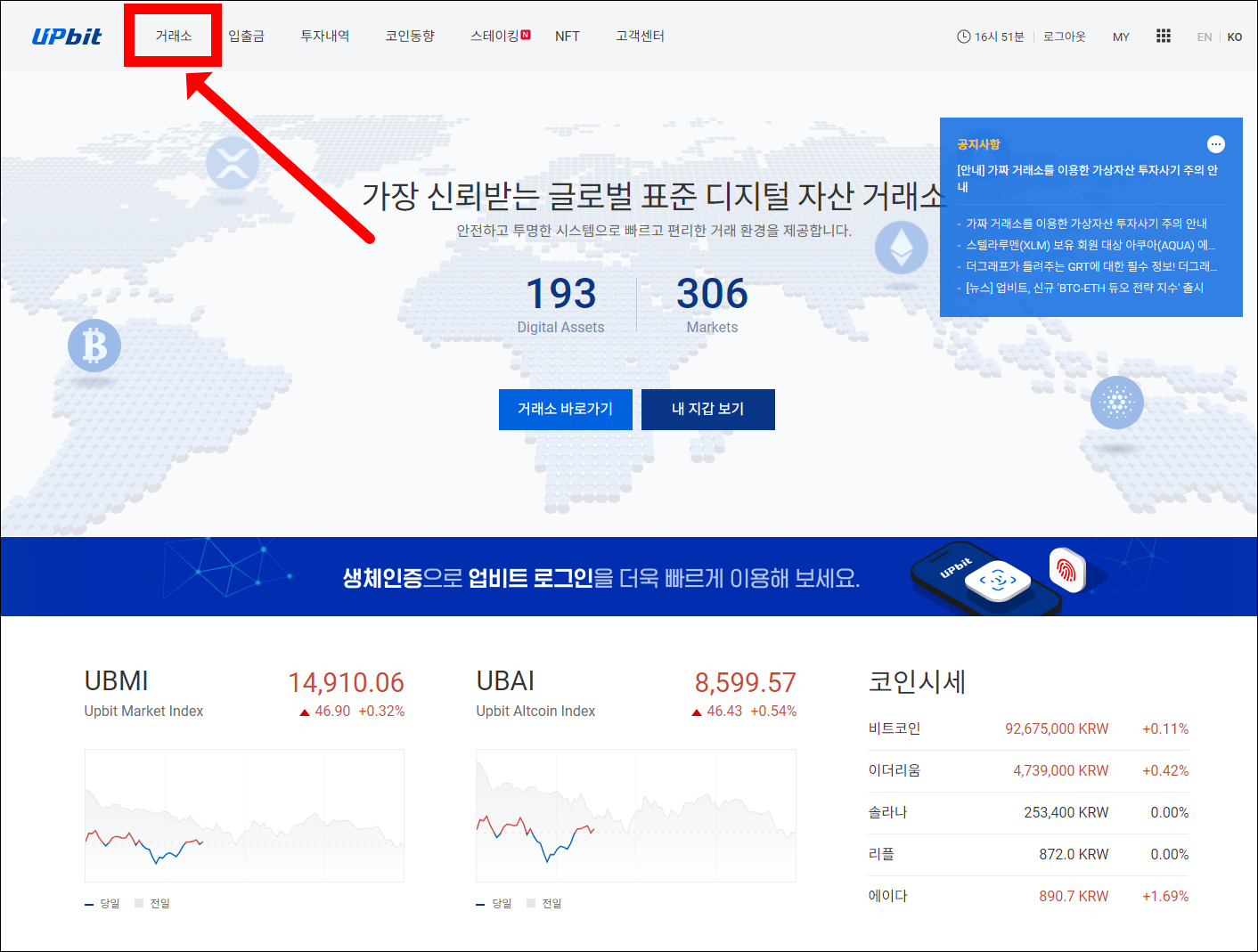1258x952 pixels.
Task: Open the 입출금 menu
Action: pyautogui.click(x=246, y=36)
